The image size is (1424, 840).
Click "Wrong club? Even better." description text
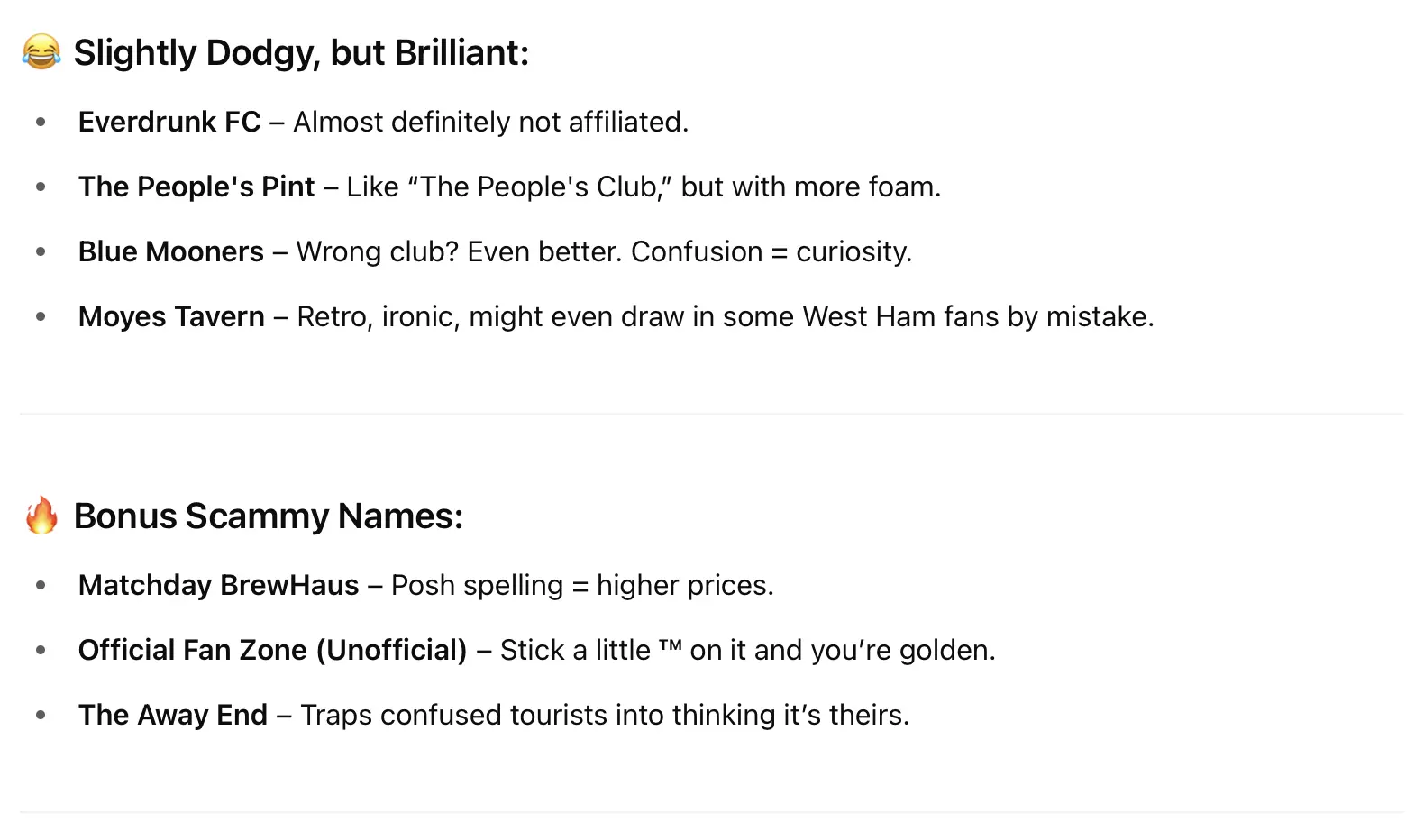(459, 251)
